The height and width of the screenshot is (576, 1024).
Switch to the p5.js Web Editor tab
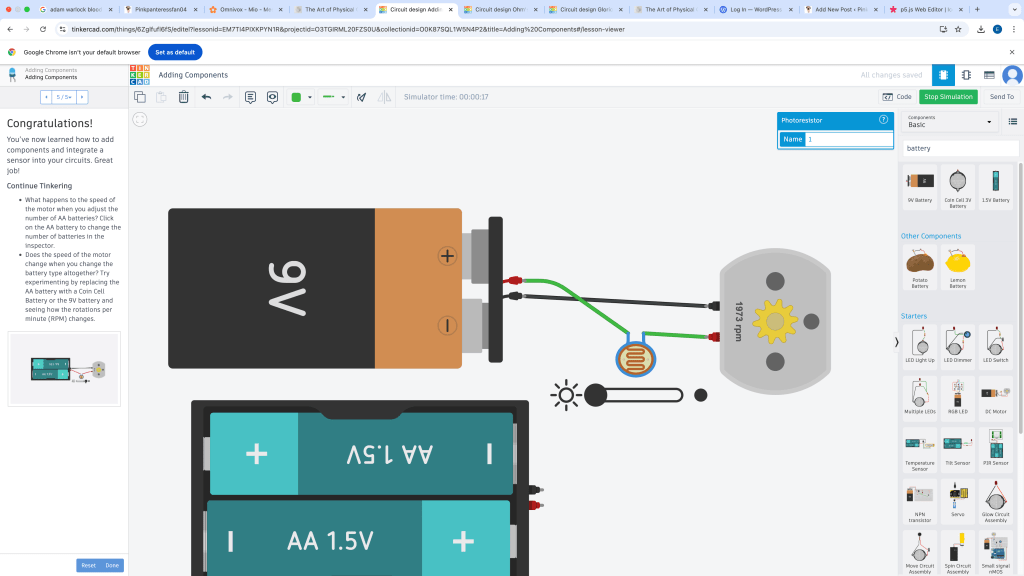click(923, 9)
